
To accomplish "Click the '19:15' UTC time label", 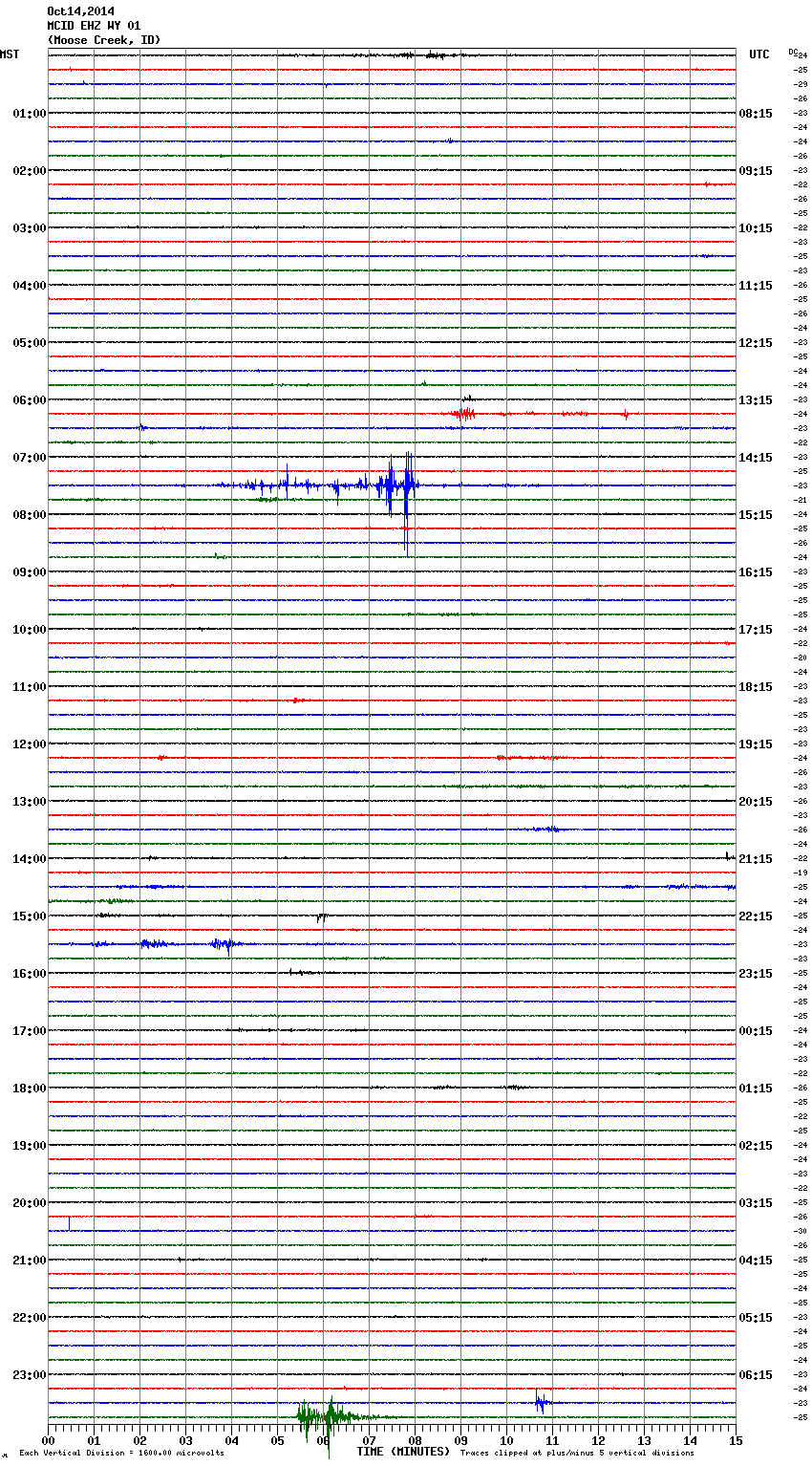I will coord(756,744).
